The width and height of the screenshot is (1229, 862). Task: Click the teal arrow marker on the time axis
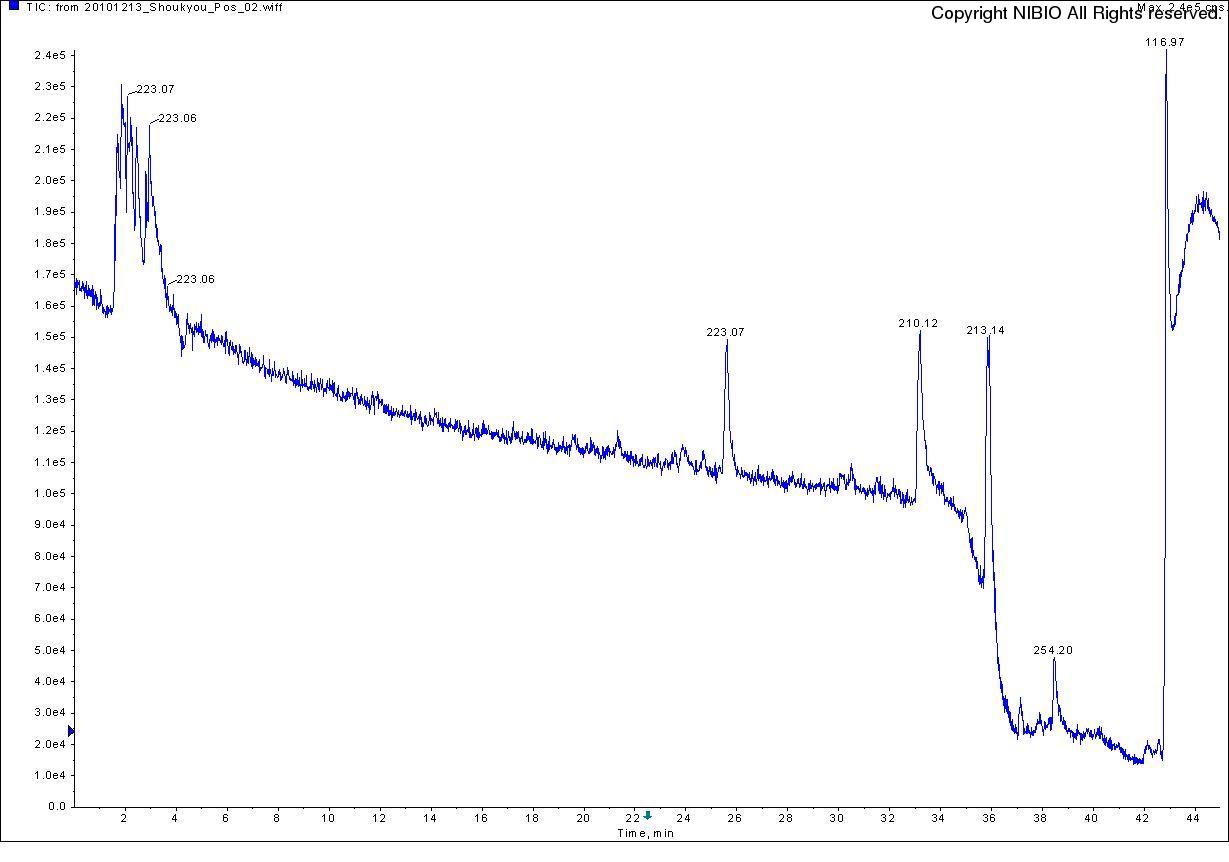point(648,816)
